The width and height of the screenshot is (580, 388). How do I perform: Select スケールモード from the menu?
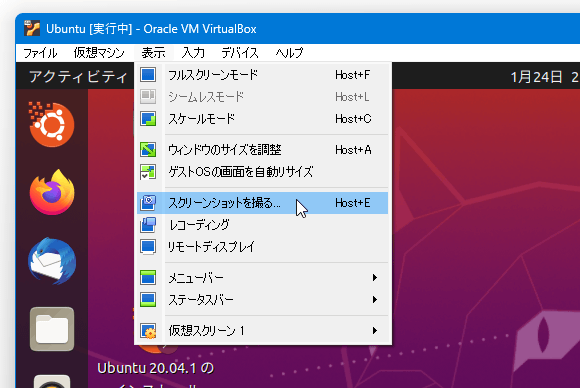(x=263, y=119)
